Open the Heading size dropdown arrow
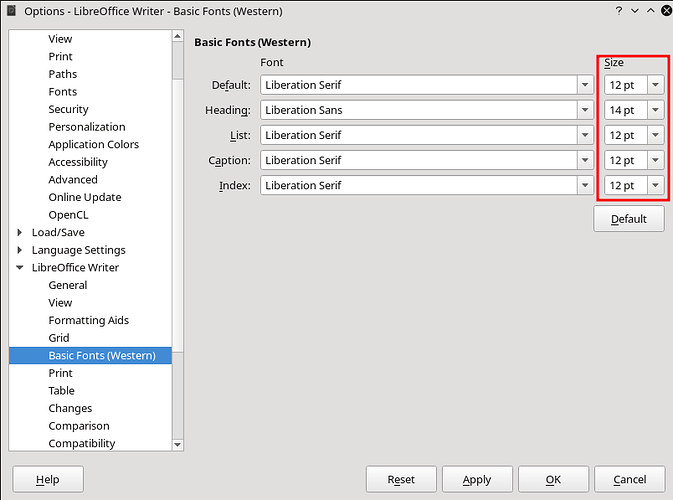 point(655,110)
